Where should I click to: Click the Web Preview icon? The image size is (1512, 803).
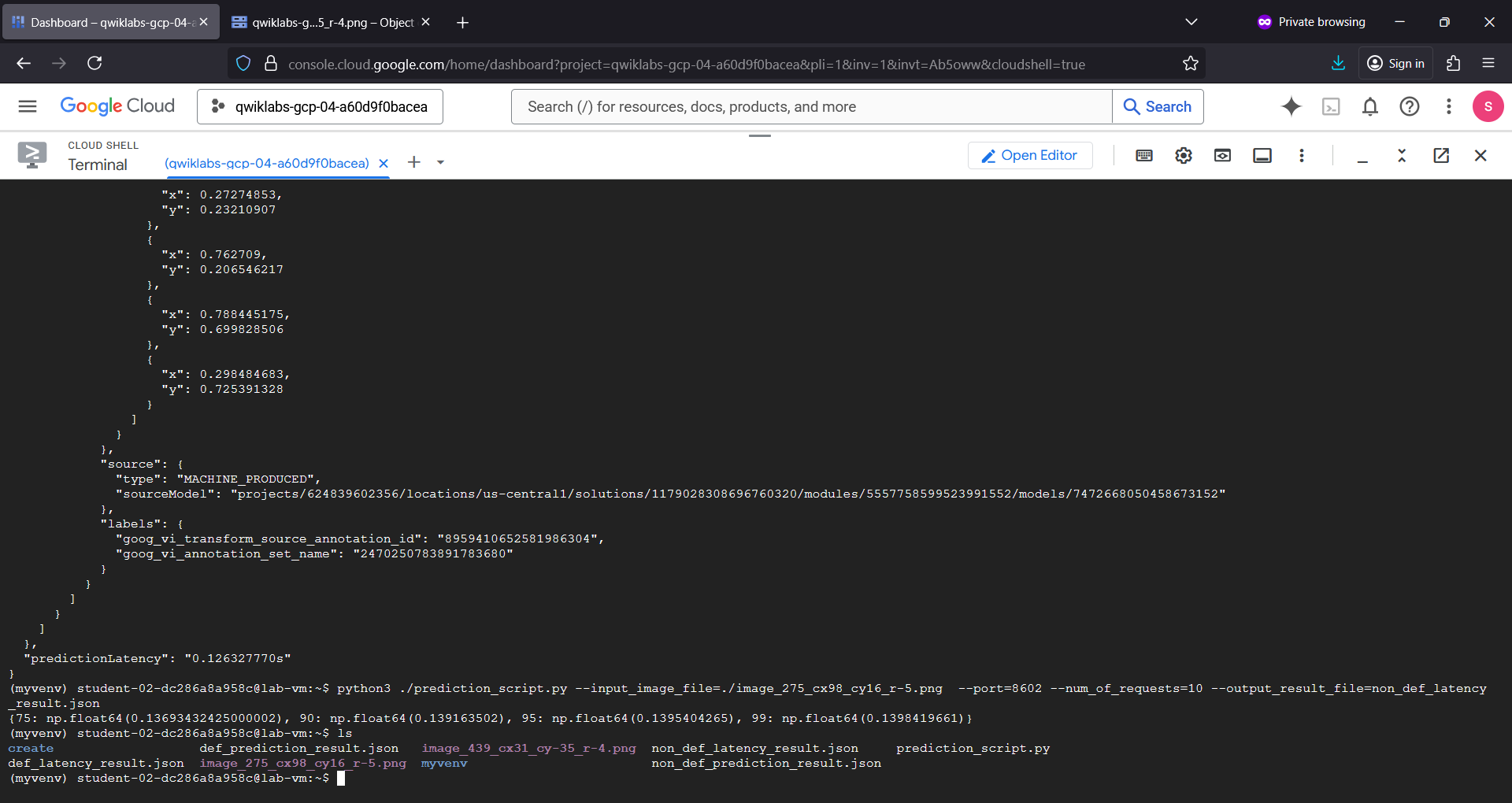click(1222, 155)
